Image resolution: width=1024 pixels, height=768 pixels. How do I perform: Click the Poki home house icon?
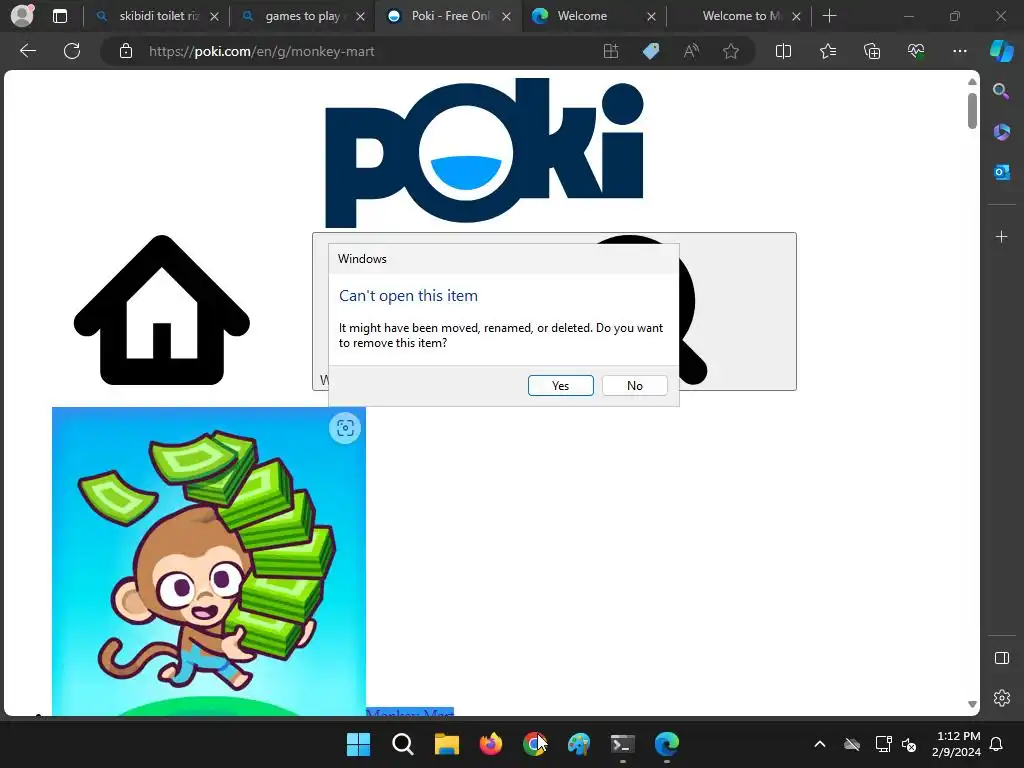161,310
